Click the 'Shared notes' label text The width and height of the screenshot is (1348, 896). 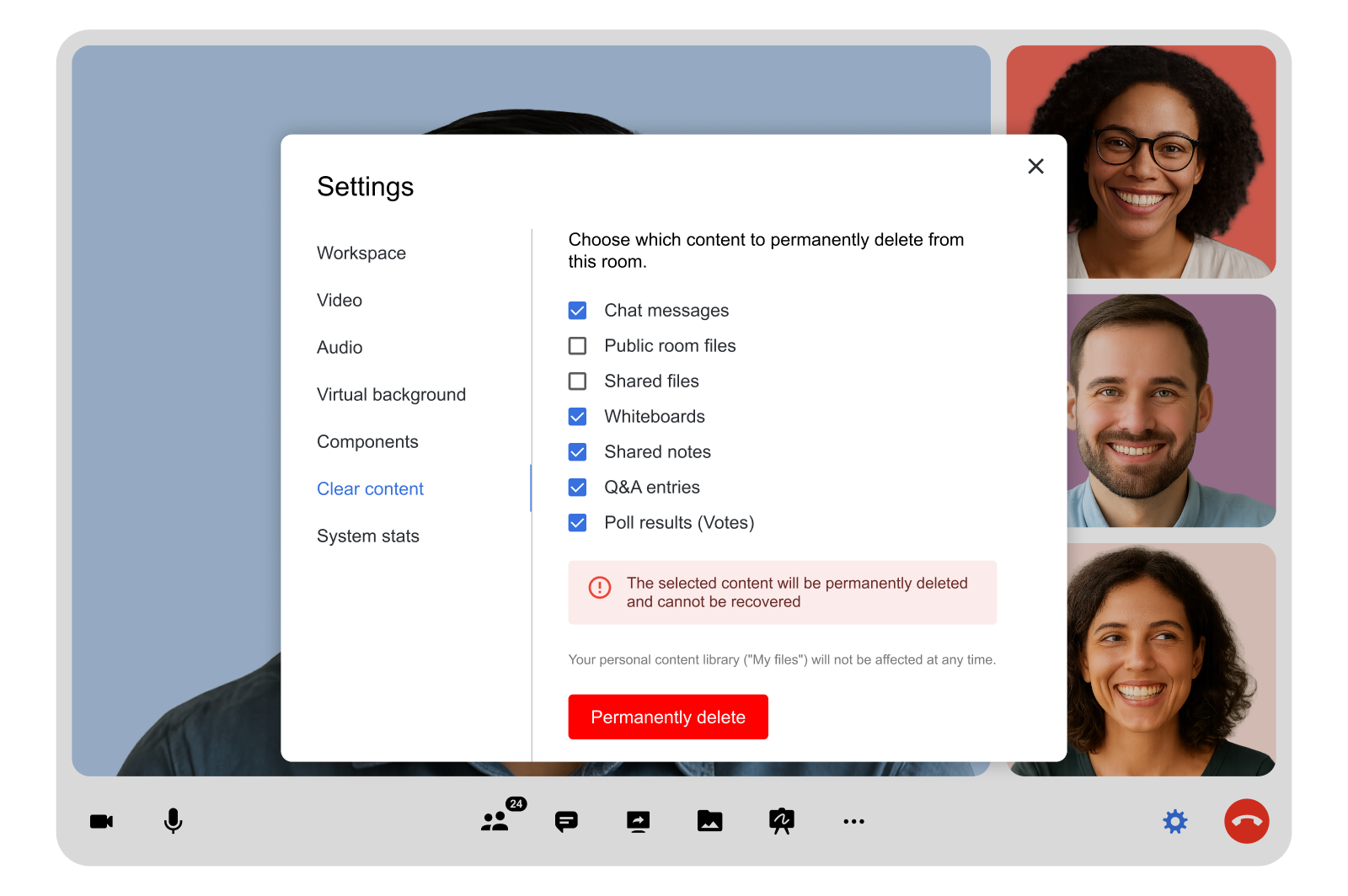(x=657, y=452)
